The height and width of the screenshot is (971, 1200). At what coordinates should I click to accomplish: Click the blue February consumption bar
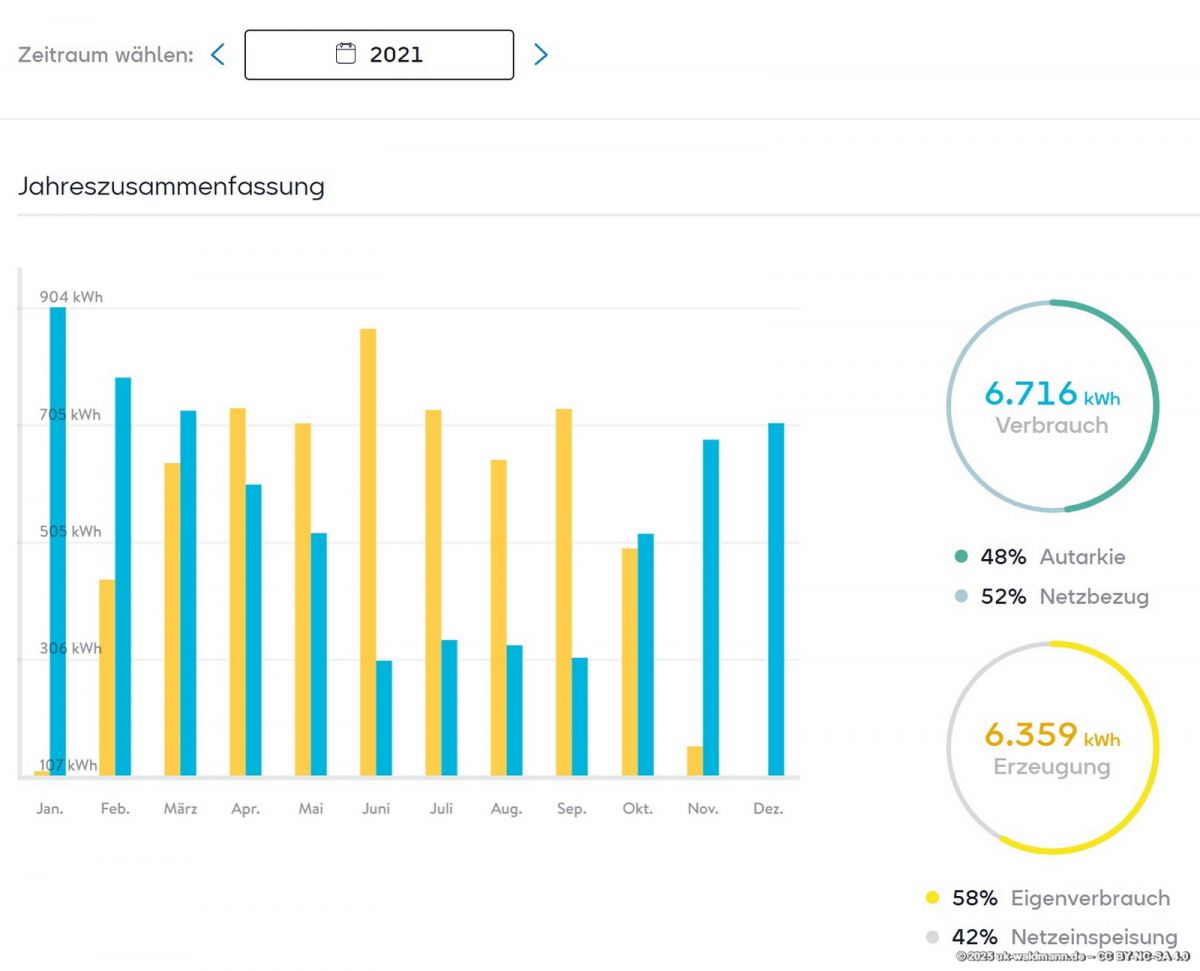pos(123,576)
